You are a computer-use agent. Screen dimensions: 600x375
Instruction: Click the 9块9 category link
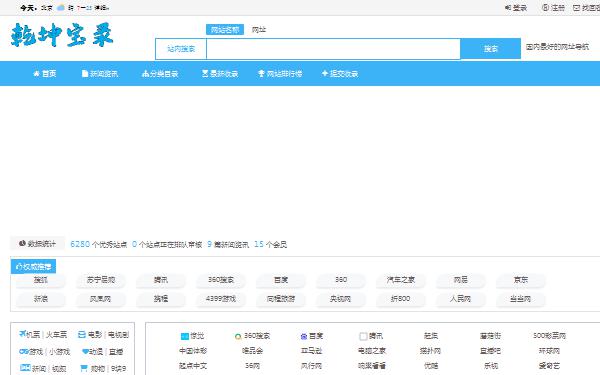(118, 368)
